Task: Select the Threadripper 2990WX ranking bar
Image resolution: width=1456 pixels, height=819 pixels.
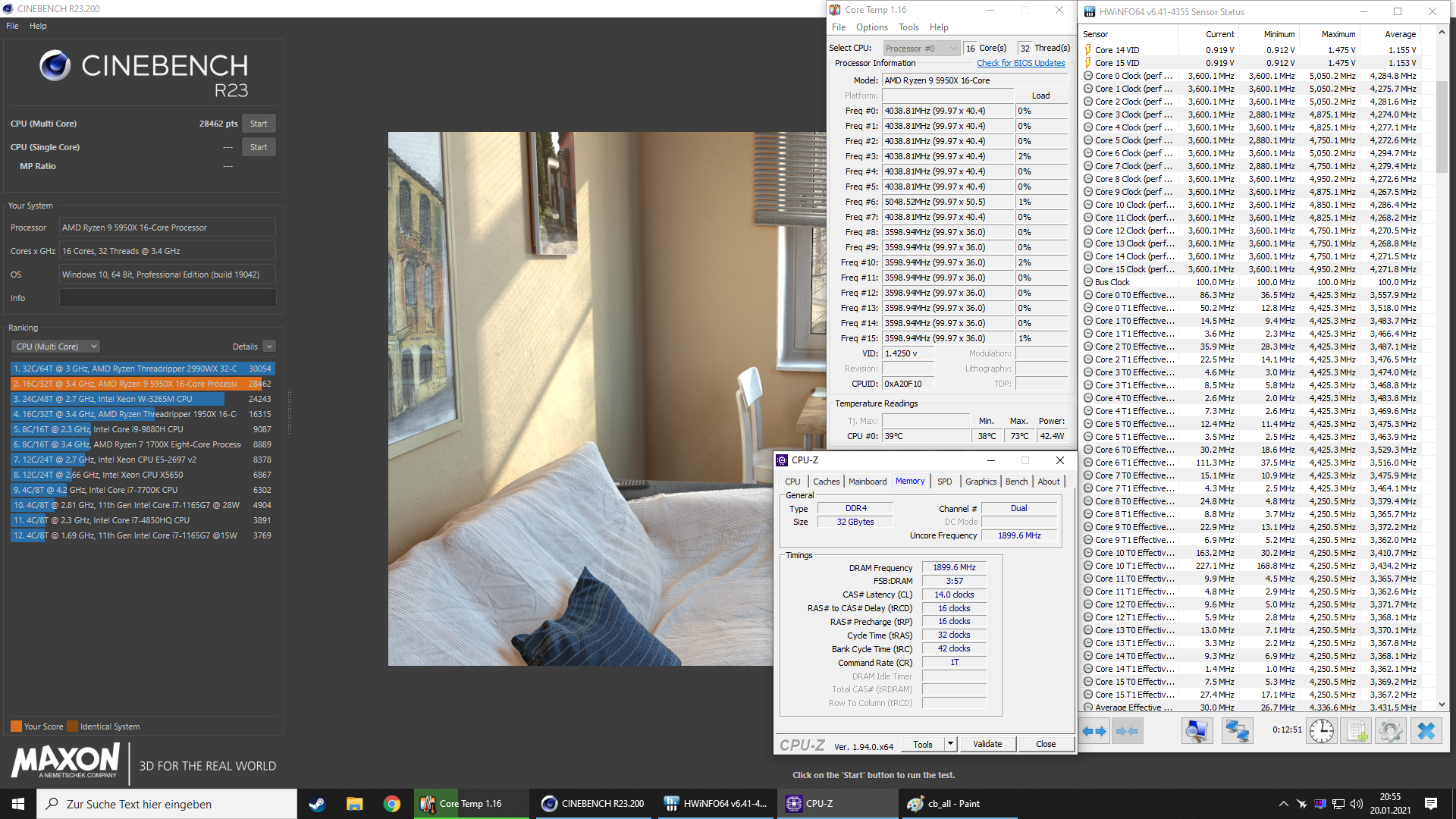Action: pyautogui.click(x=129, y=369)
